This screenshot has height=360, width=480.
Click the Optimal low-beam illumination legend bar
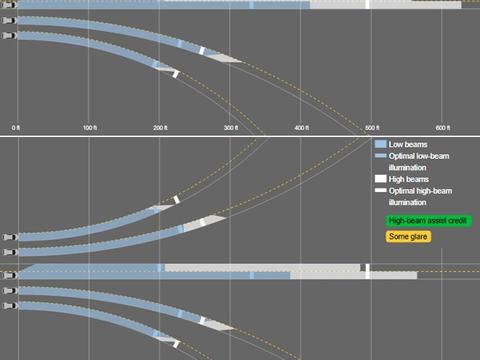click(x=380, y=156)
